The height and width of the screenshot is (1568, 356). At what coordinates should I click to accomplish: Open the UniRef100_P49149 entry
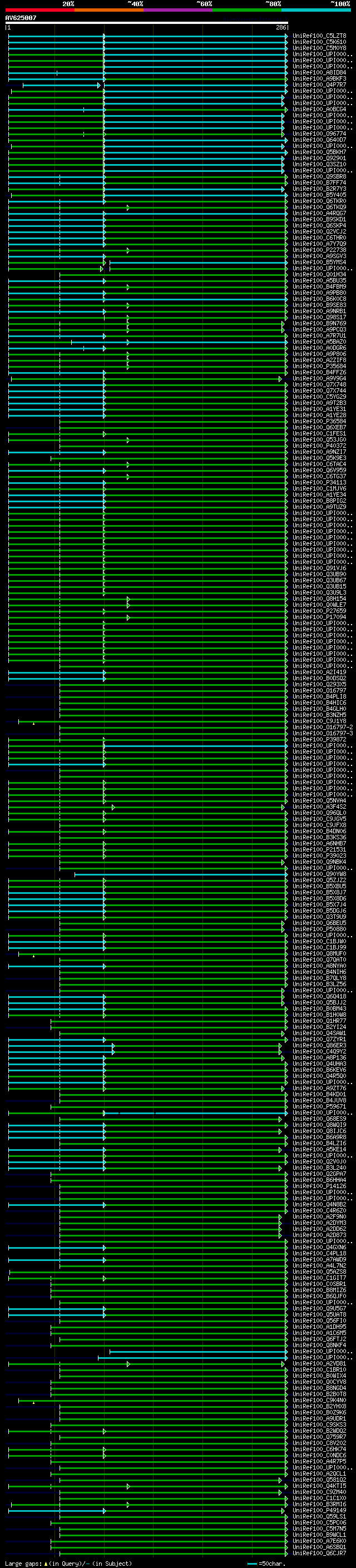tap(319, 1510)
